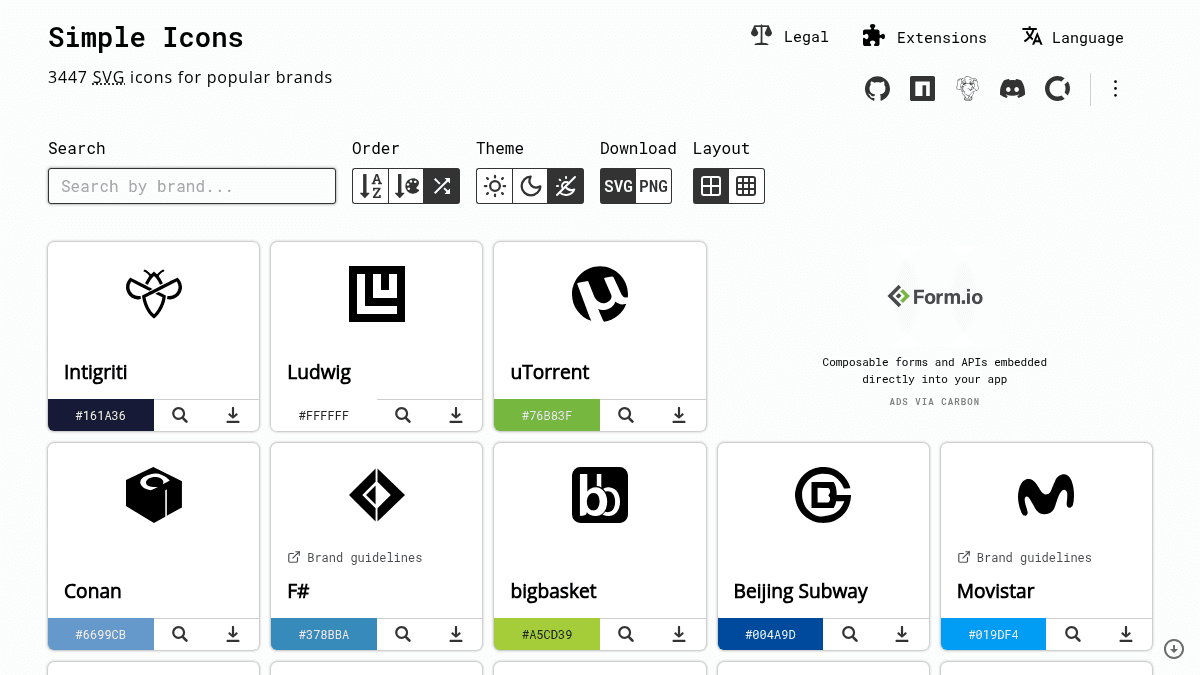
Task: Download the Conan icon
Action: 233,634
